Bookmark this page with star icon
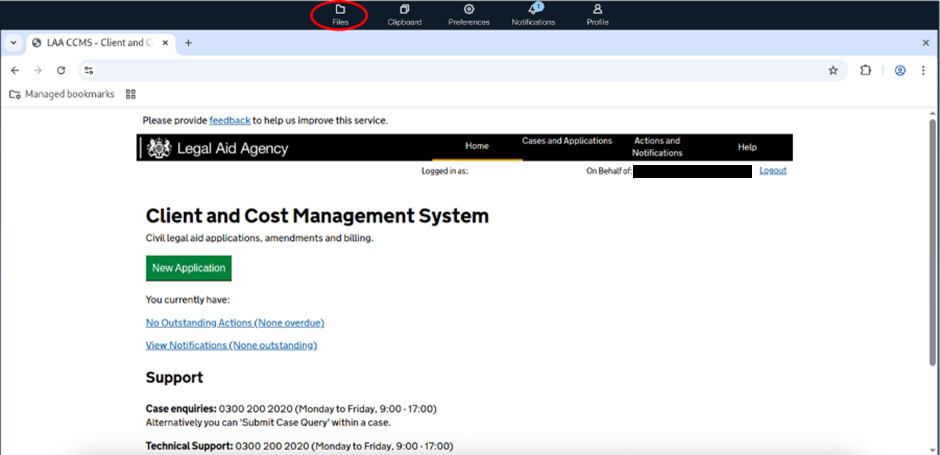The image size is (940, 455). [x=833, y=71]
